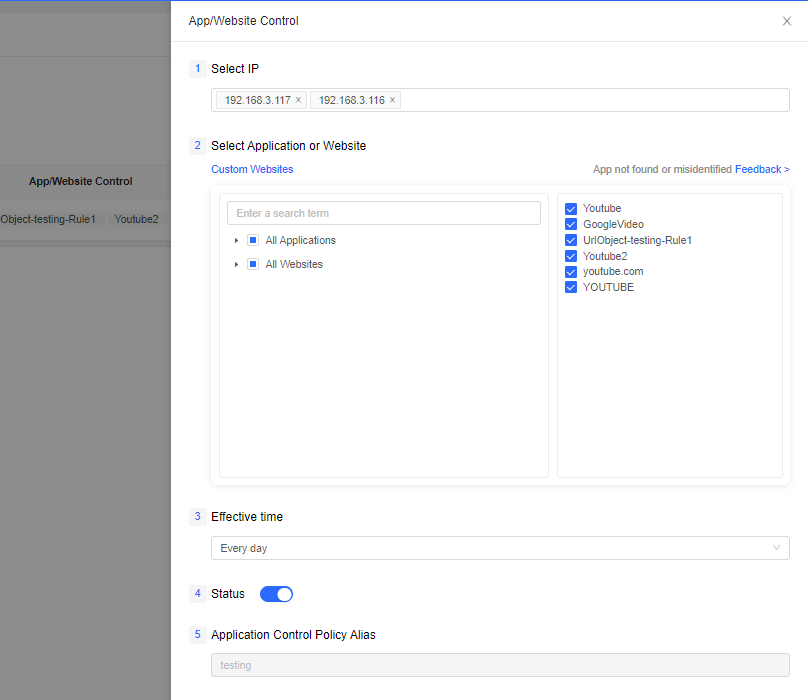Remove IP tag 192.168.3.117
This screenshot has width=808, height=700.
click(298, 100)
